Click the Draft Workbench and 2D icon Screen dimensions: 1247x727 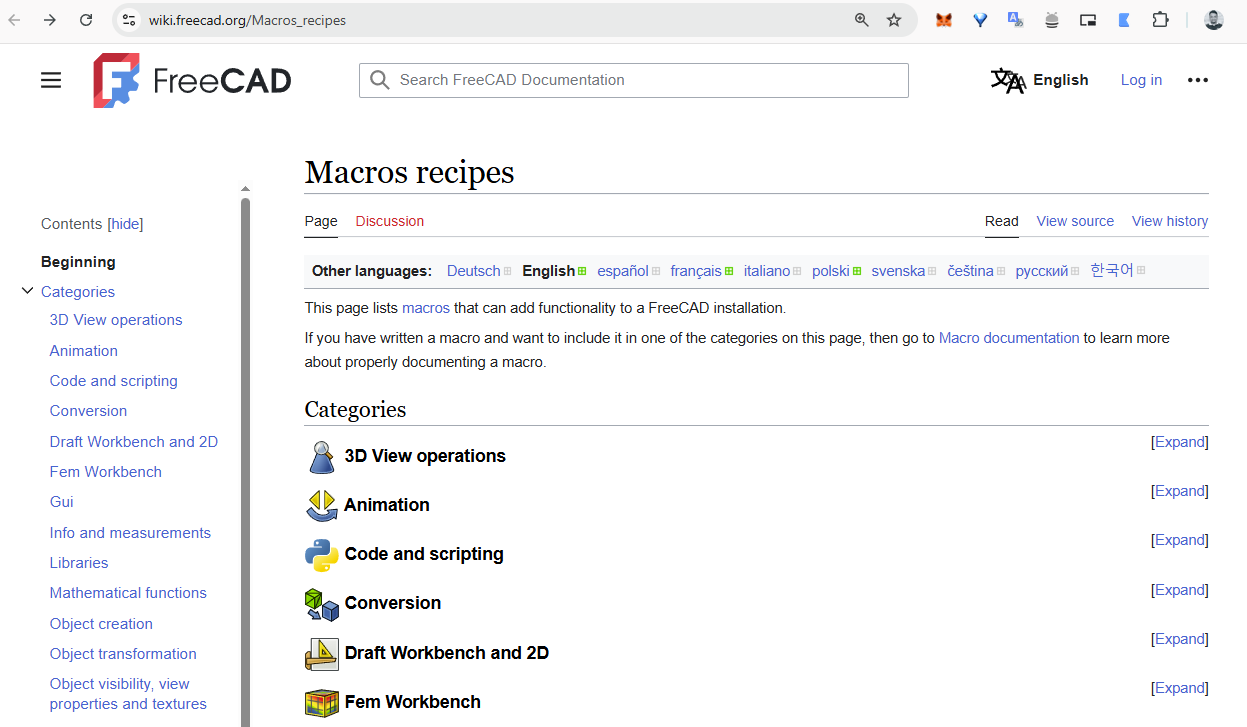point(321,653)
